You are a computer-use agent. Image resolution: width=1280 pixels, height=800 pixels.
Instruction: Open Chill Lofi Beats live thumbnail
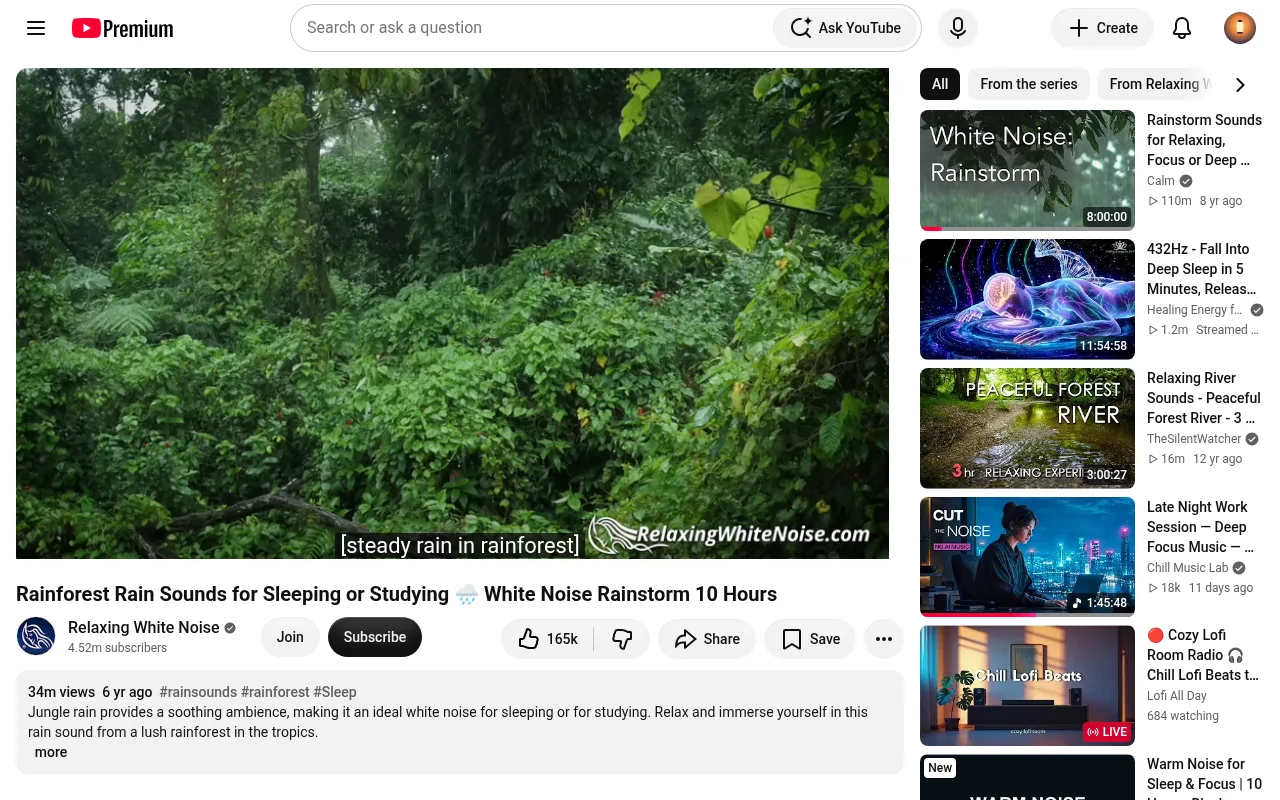(1027, 686)
